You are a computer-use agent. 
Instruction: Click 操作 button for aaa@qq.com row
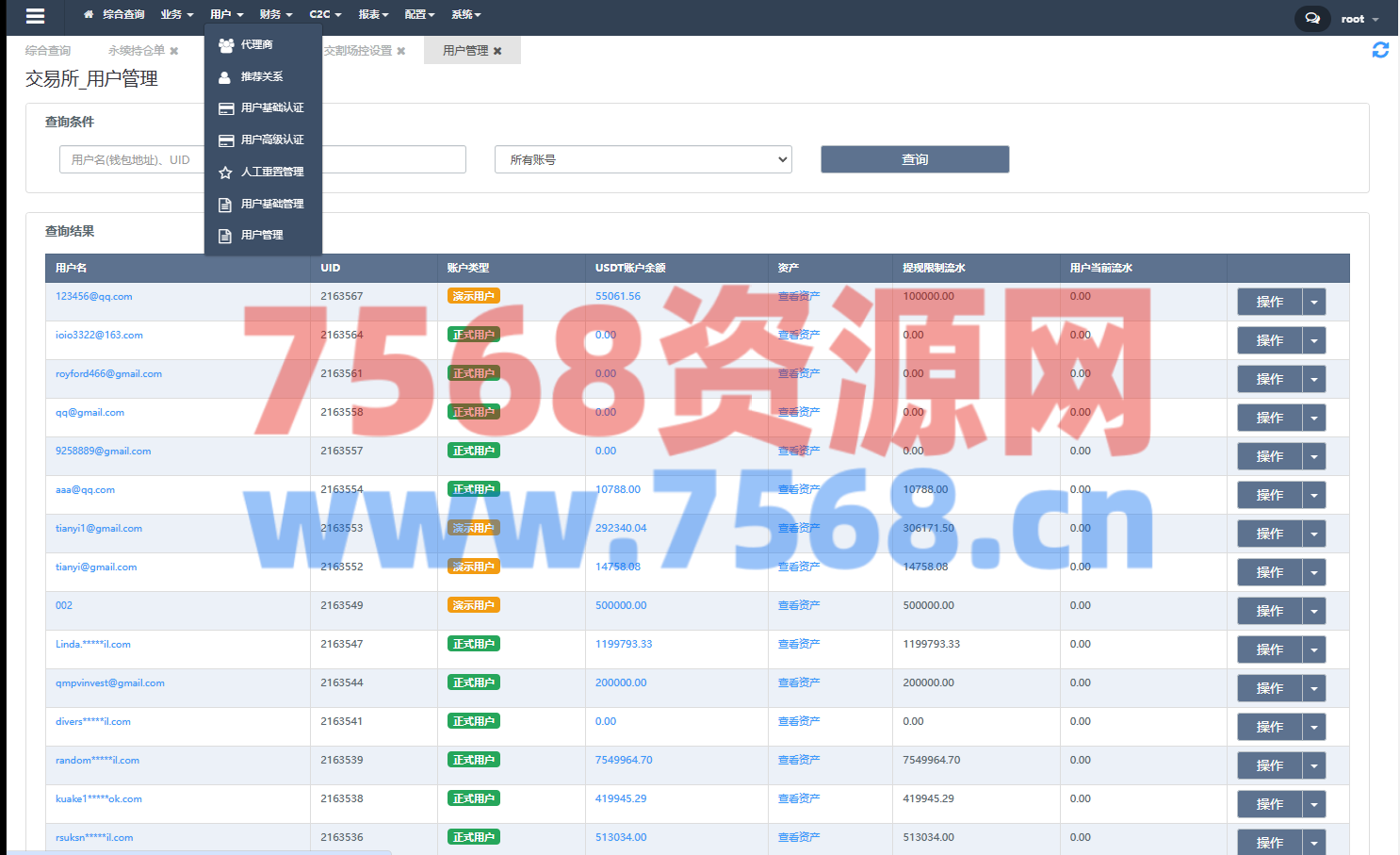click(x=1269, y=495)
